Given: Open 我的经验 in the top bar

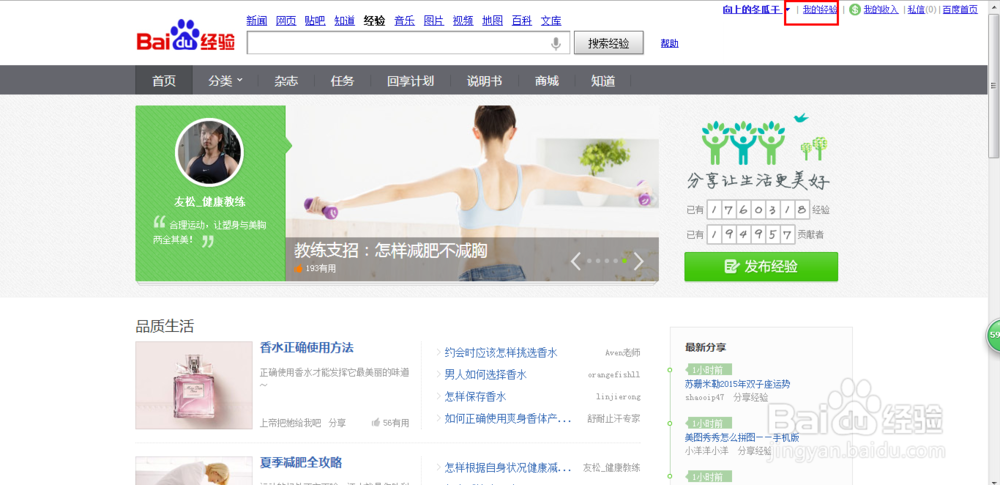Looking at the screenshot, I should pos(820,10).
